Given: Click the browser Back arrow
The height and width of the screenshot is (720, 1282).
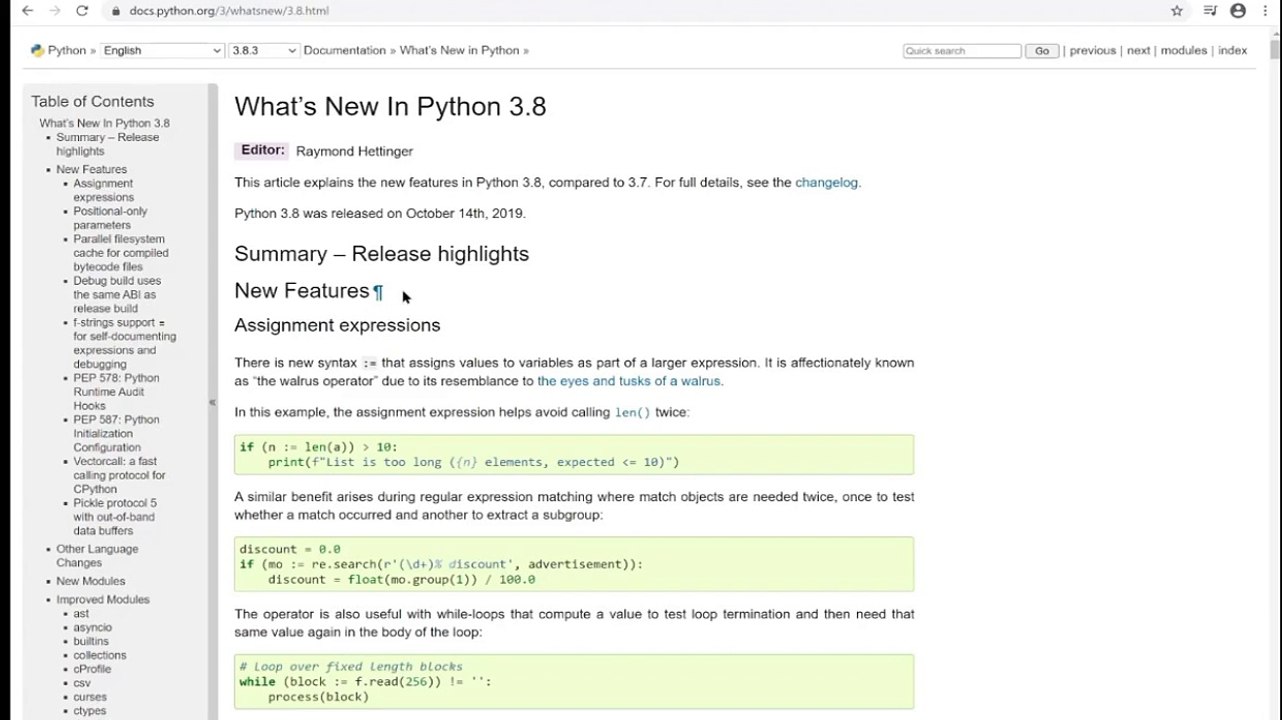Looking at the screenshot, I should pyautogui.click(x=27, y=11).
